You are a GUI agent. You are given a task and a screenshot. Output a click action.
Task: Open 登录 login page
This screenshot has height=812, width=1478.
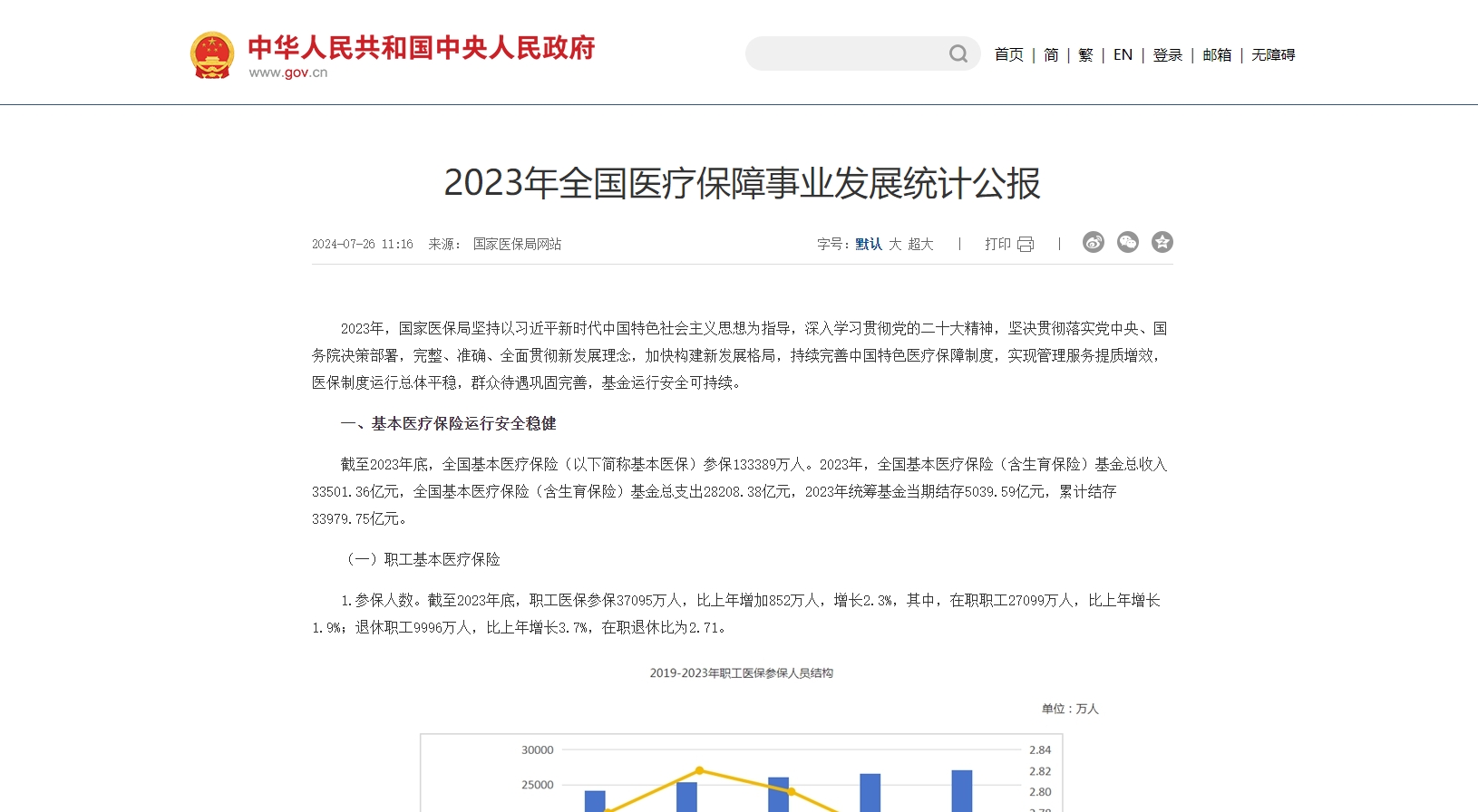click(x=1168, y=54)
